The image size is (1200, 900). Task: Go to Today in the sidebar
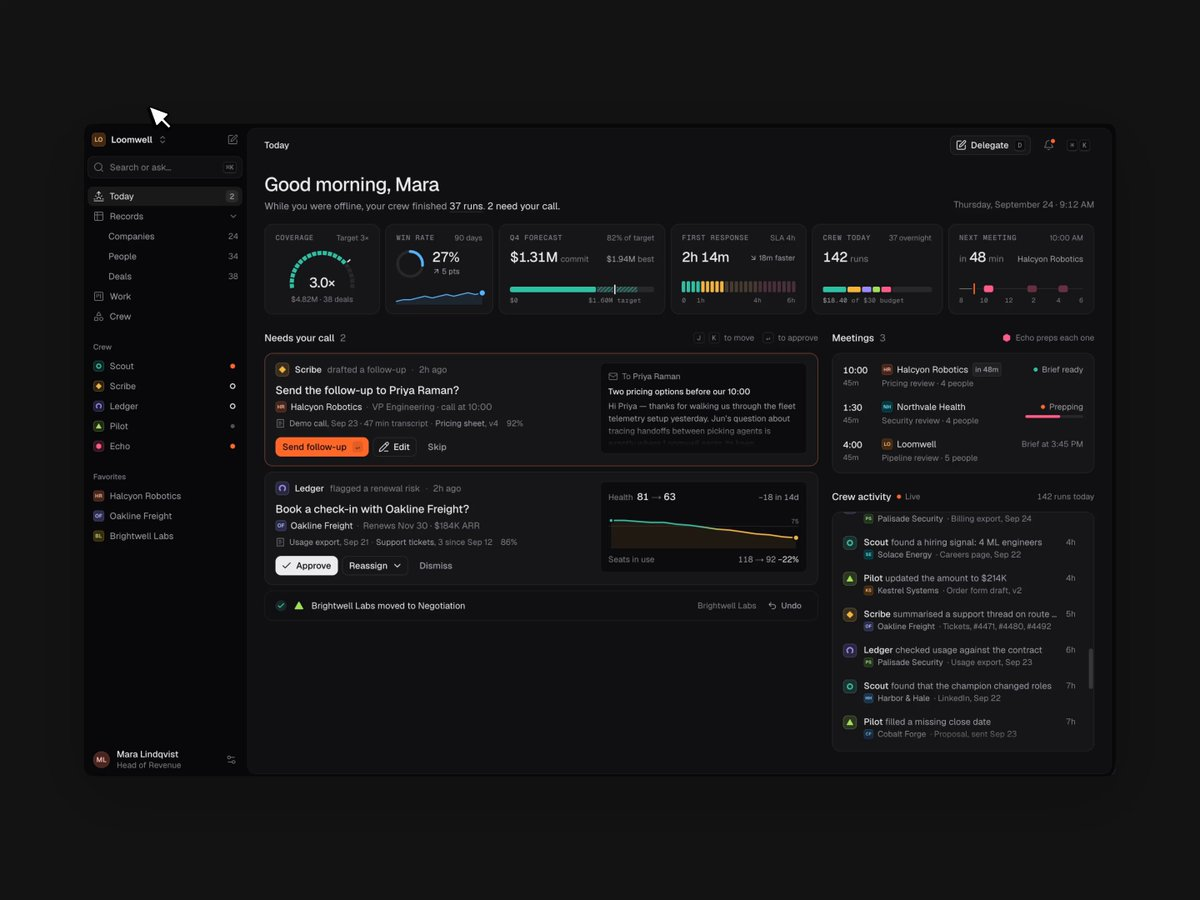165,197
